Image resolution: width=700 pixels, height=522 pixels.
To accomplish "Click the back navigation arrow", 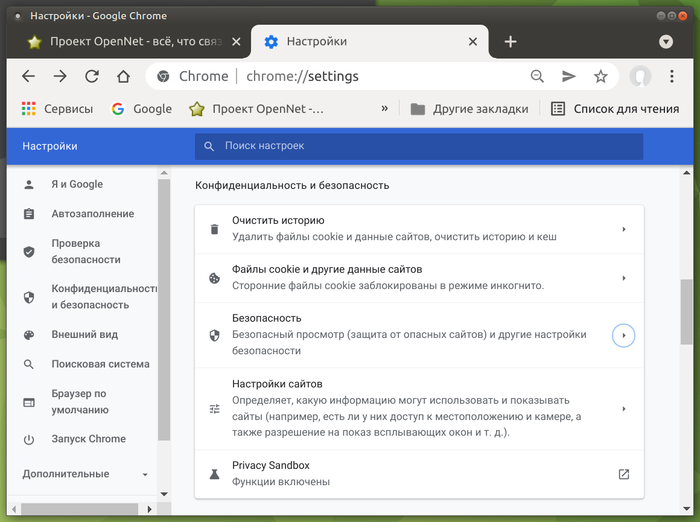I will [28, 76].
